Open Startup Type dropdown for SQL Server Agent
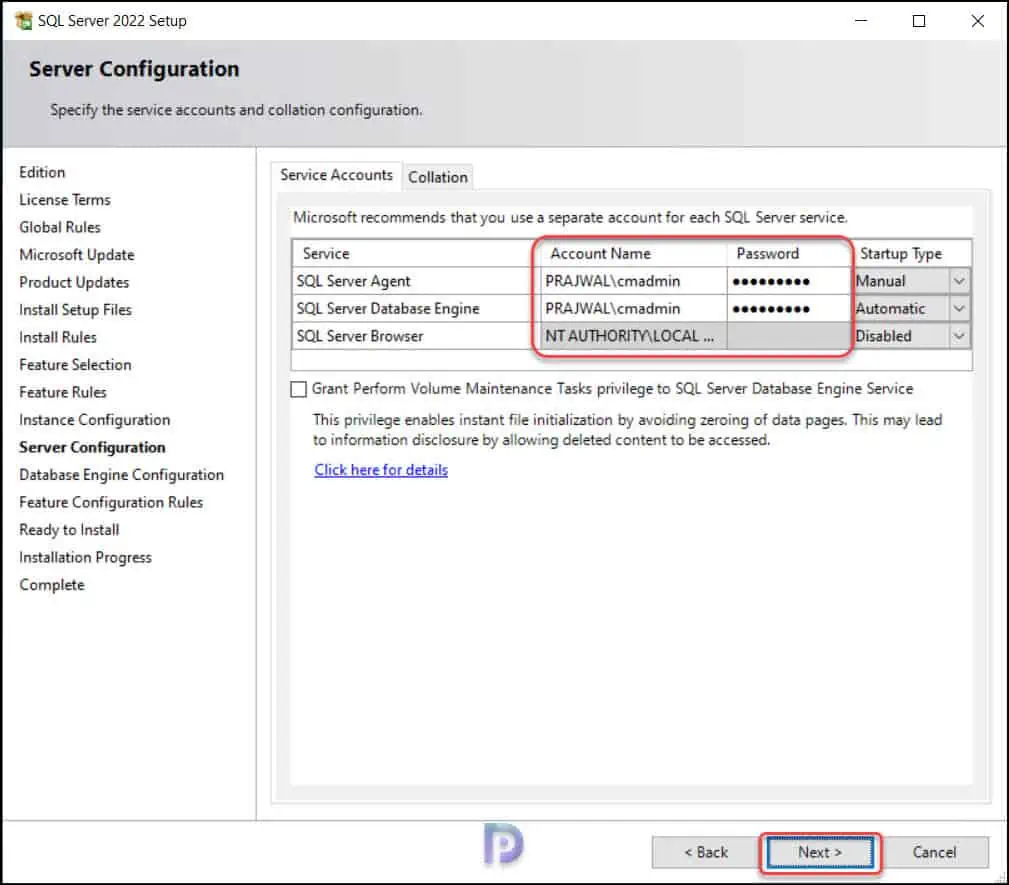The height and width of the screenshot is (885, 1009). (x=959, y=281)
